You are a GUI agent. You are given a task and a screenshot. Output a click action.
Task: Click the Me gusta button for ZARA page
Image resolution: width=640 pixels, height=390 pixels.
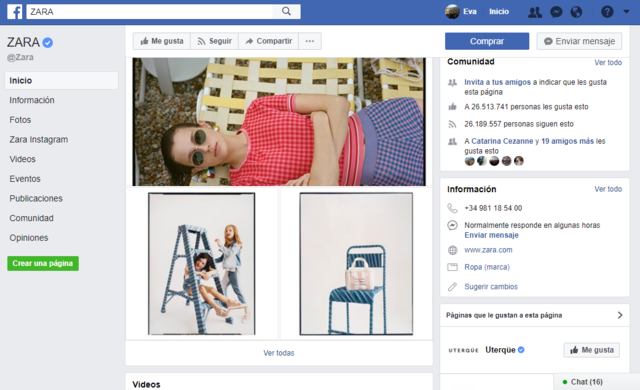point(162,41)
